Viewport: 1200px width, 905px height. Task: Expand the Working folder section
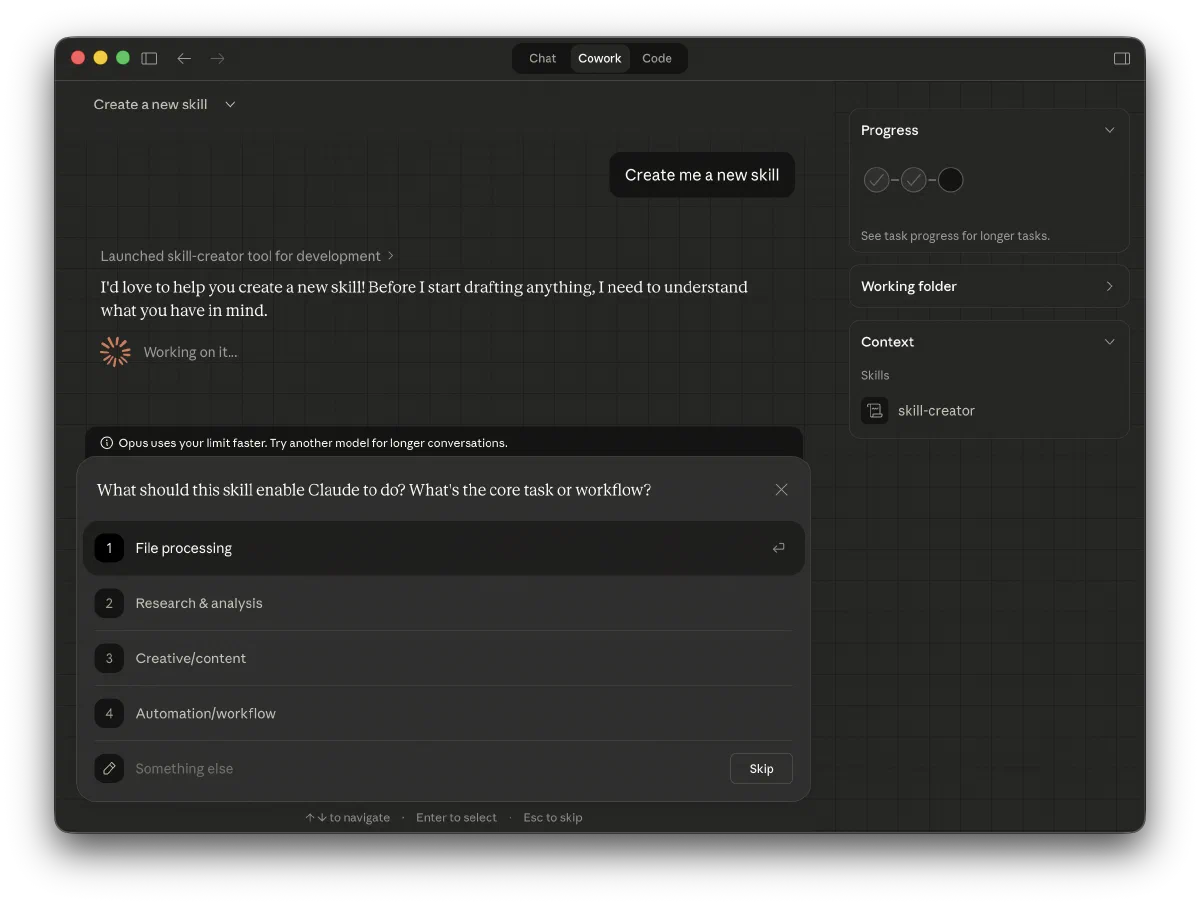click(1109, 286)
